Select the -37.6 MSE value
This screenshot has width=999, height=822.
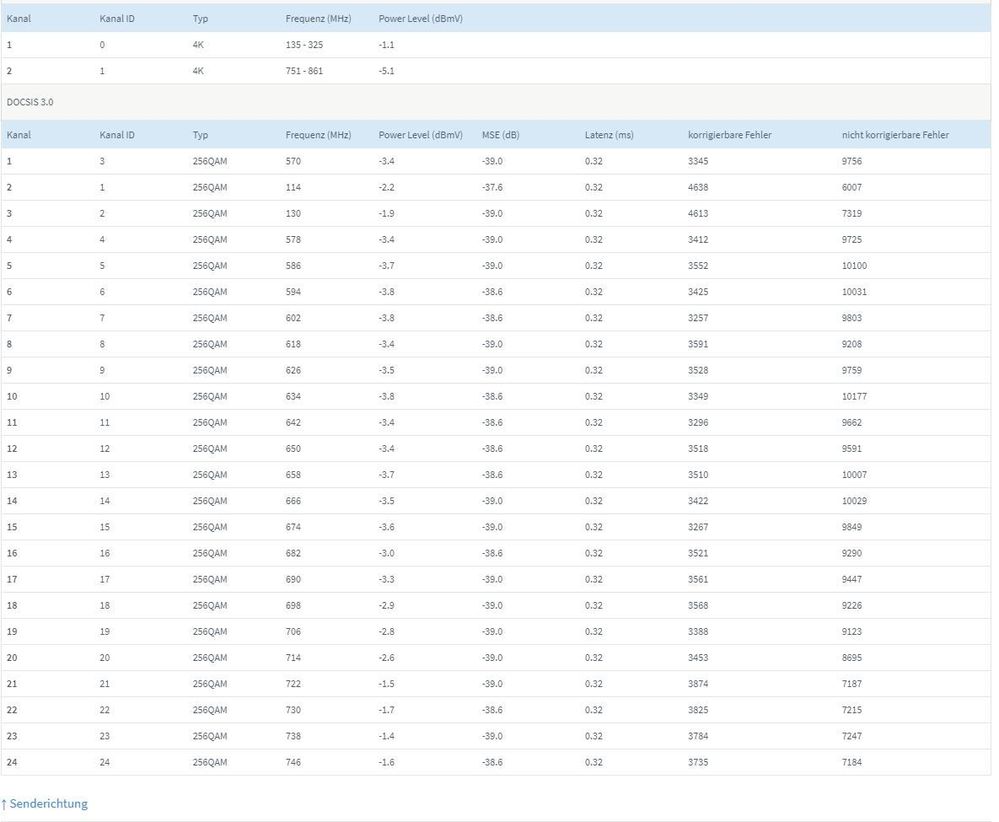[492, 187]
